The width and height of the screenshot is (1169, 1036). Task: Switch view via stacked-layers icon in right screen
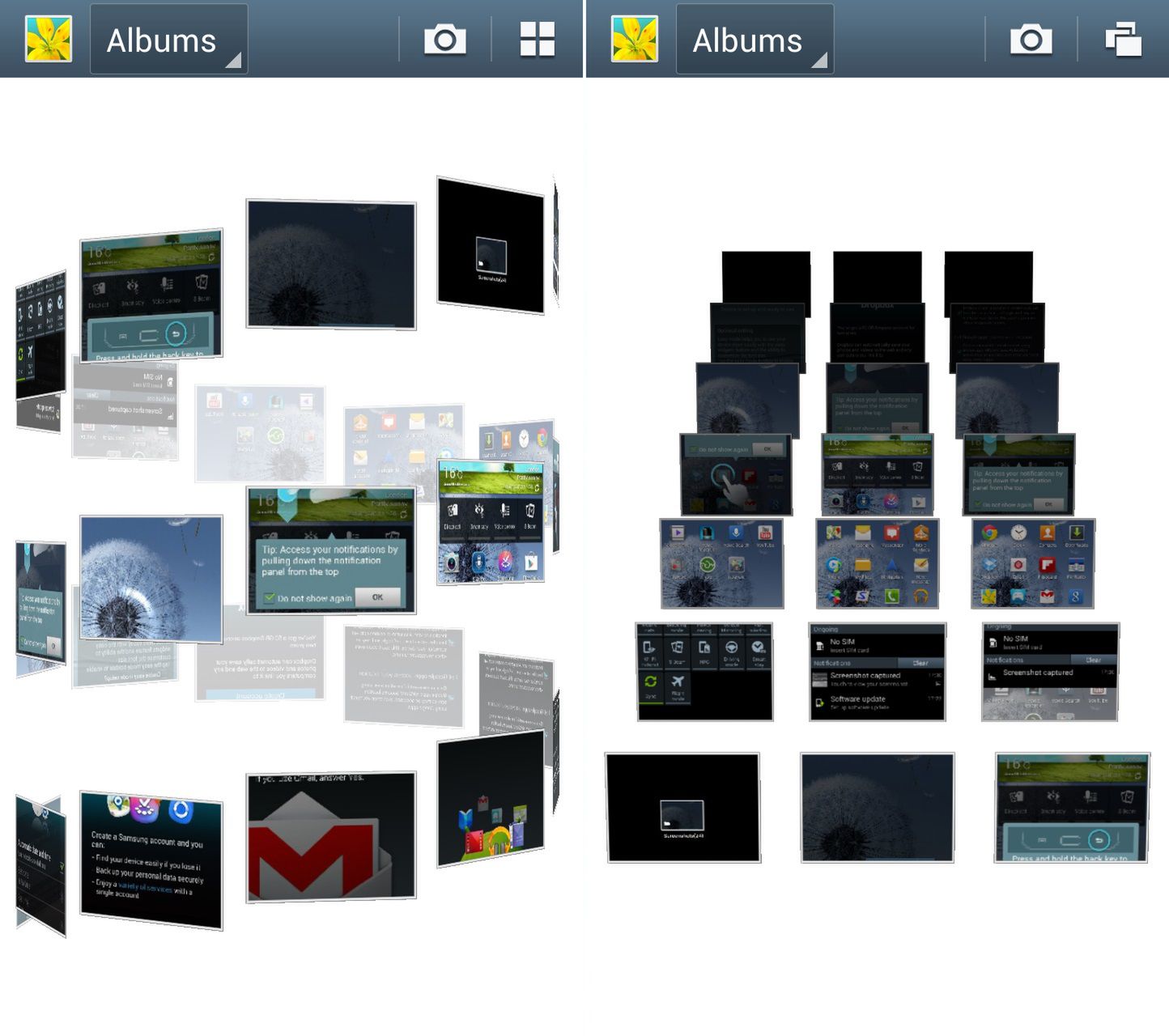point(1123,39)
